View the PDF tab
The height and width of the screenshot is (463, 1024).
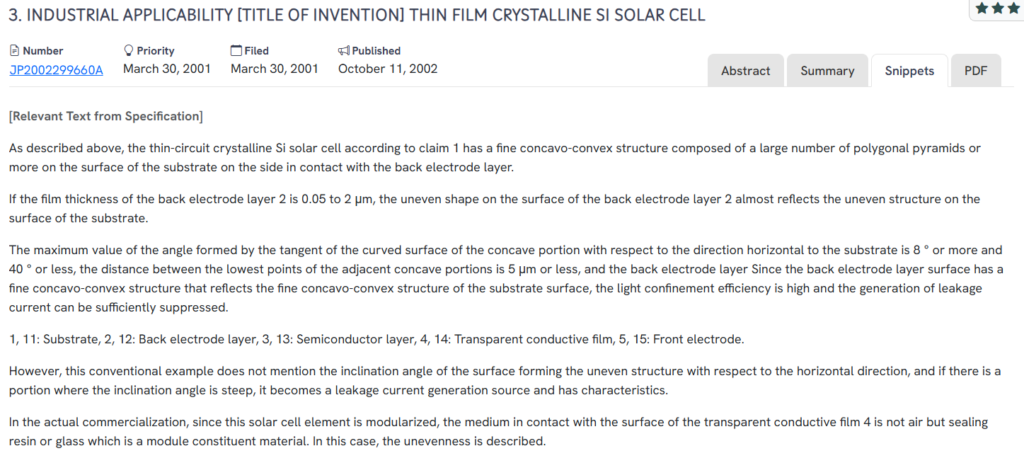pos(975,71)
